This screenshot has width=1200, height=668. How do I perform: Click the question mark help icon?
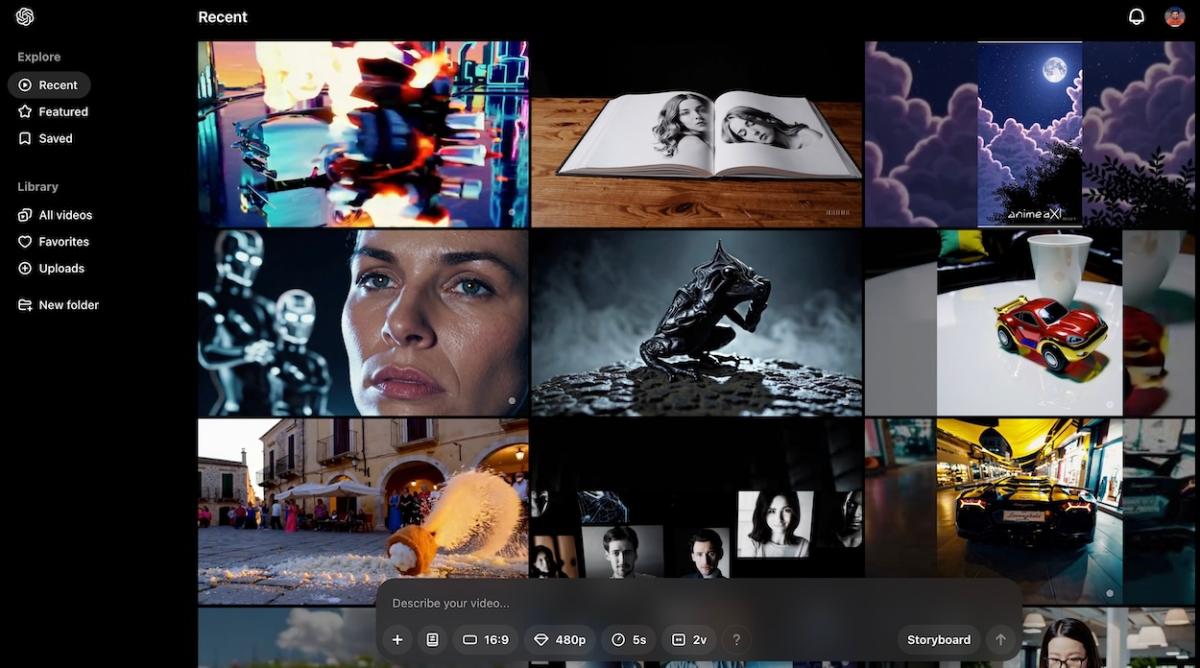(x=737, y=640)
